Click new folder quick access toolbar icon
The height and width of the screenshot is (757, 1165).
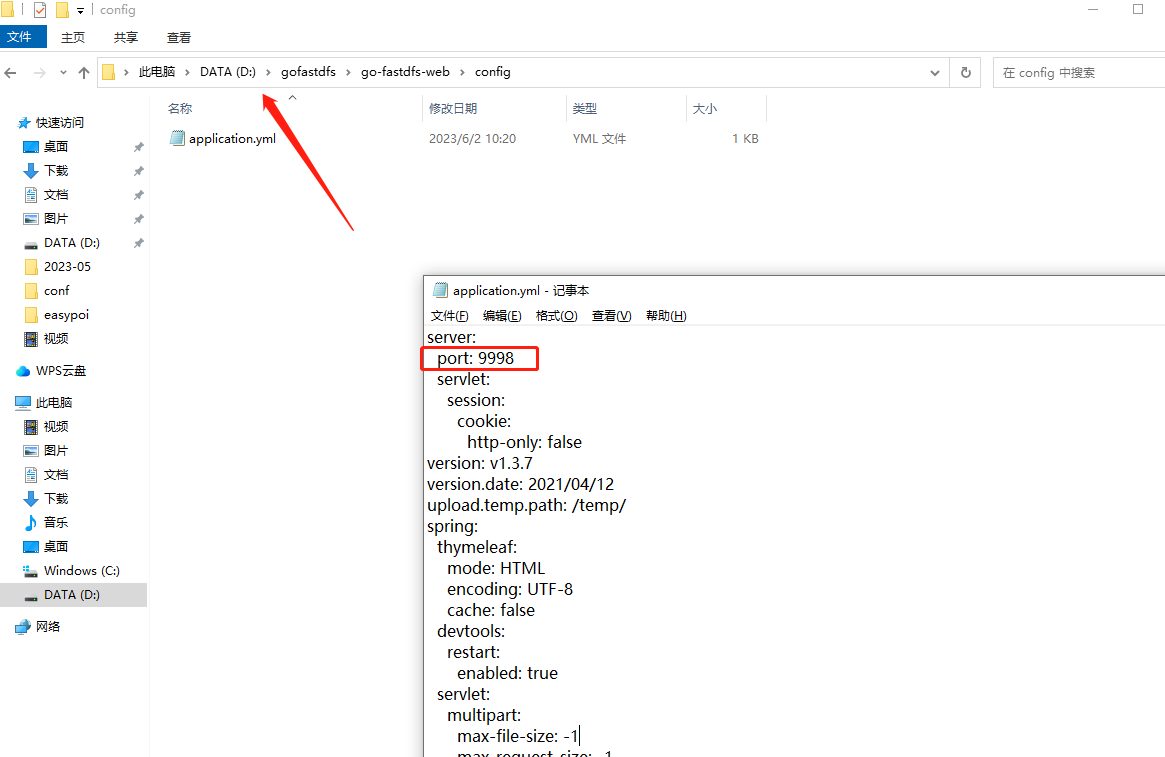(x=62, y=10)
